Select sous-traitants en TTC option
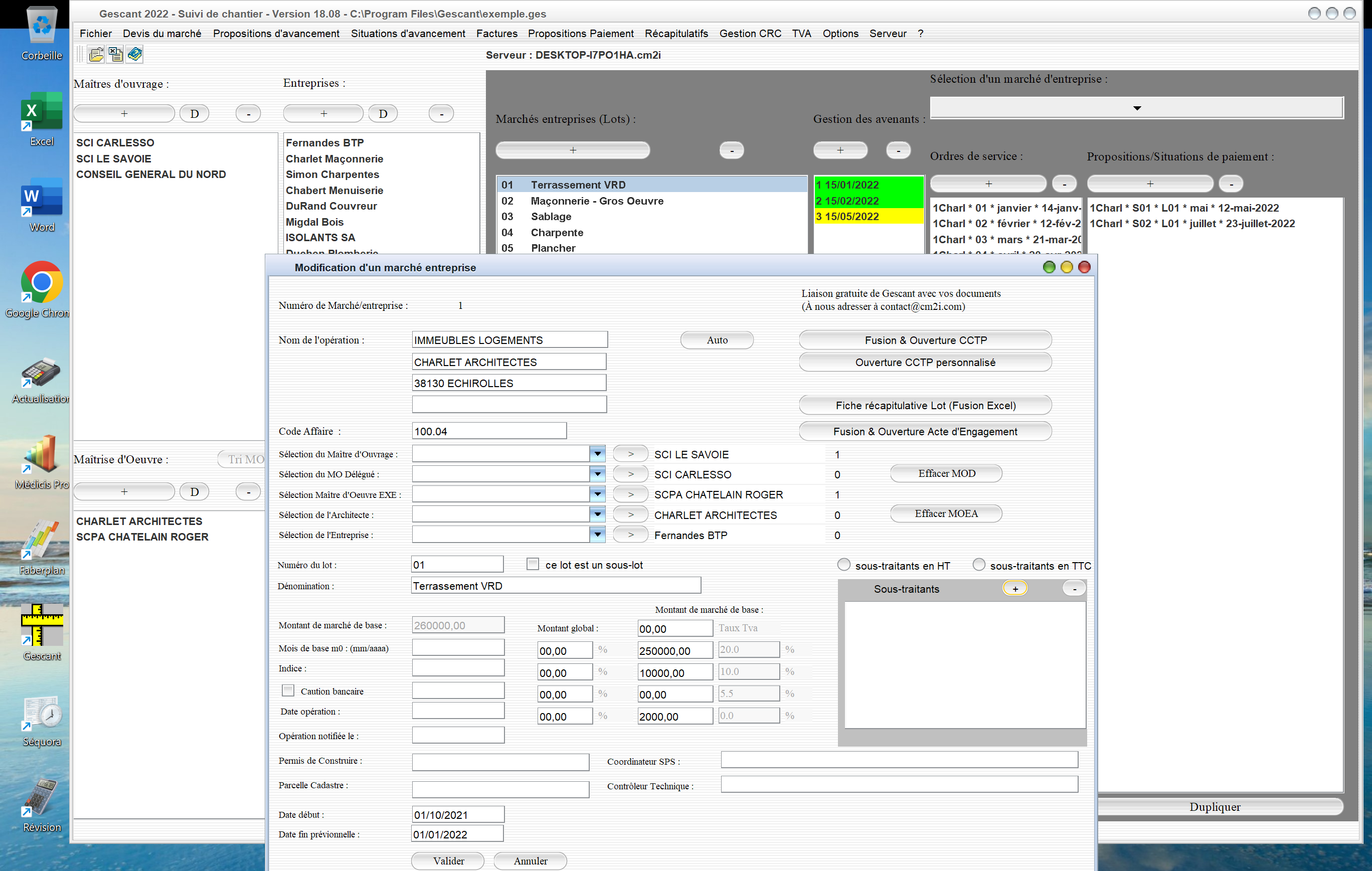Viewport: 1372px width, 871px height. click(979, 565)
